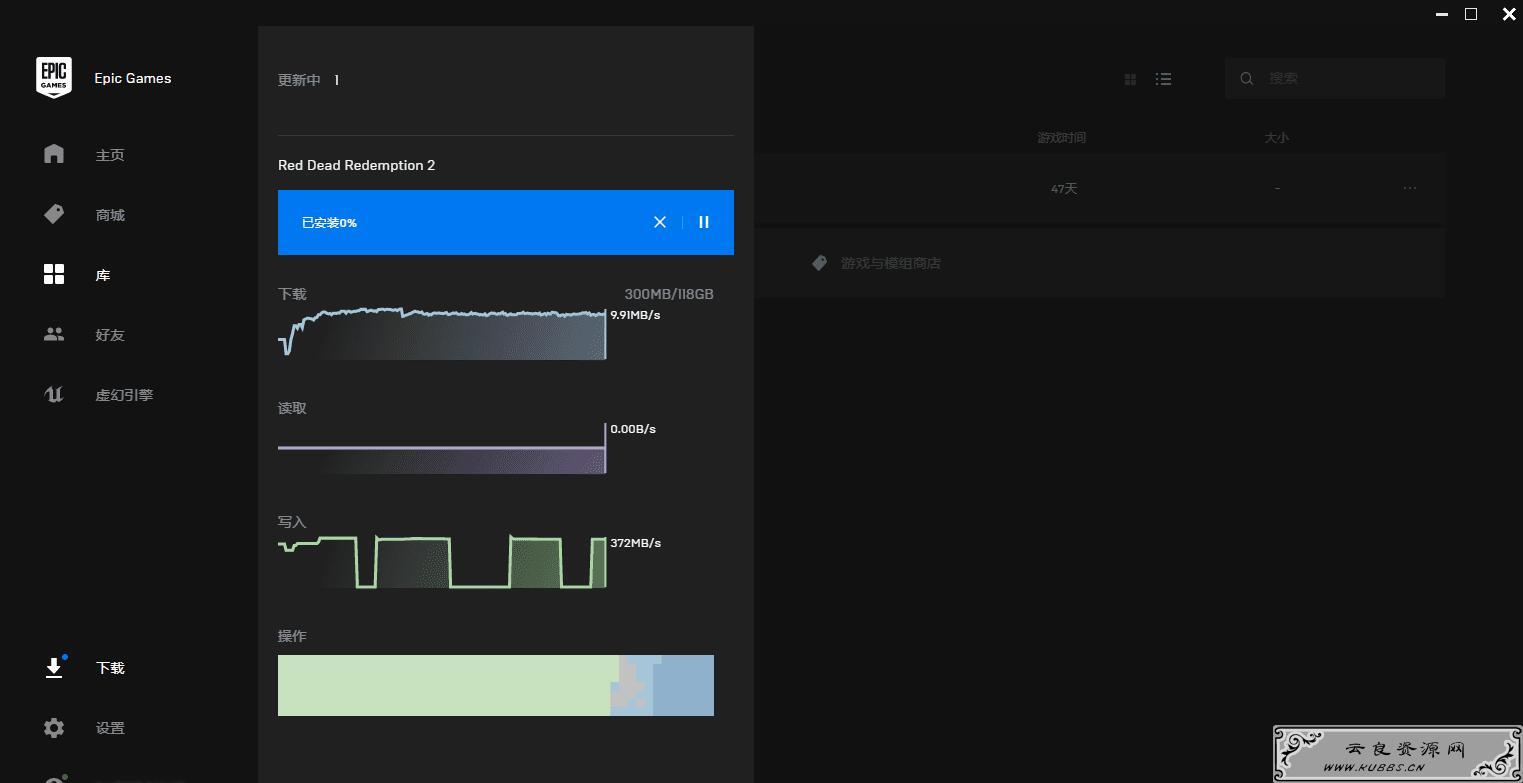Sort library by 游戏时间 column
1523x783 pixels.
pos(1061,138)
